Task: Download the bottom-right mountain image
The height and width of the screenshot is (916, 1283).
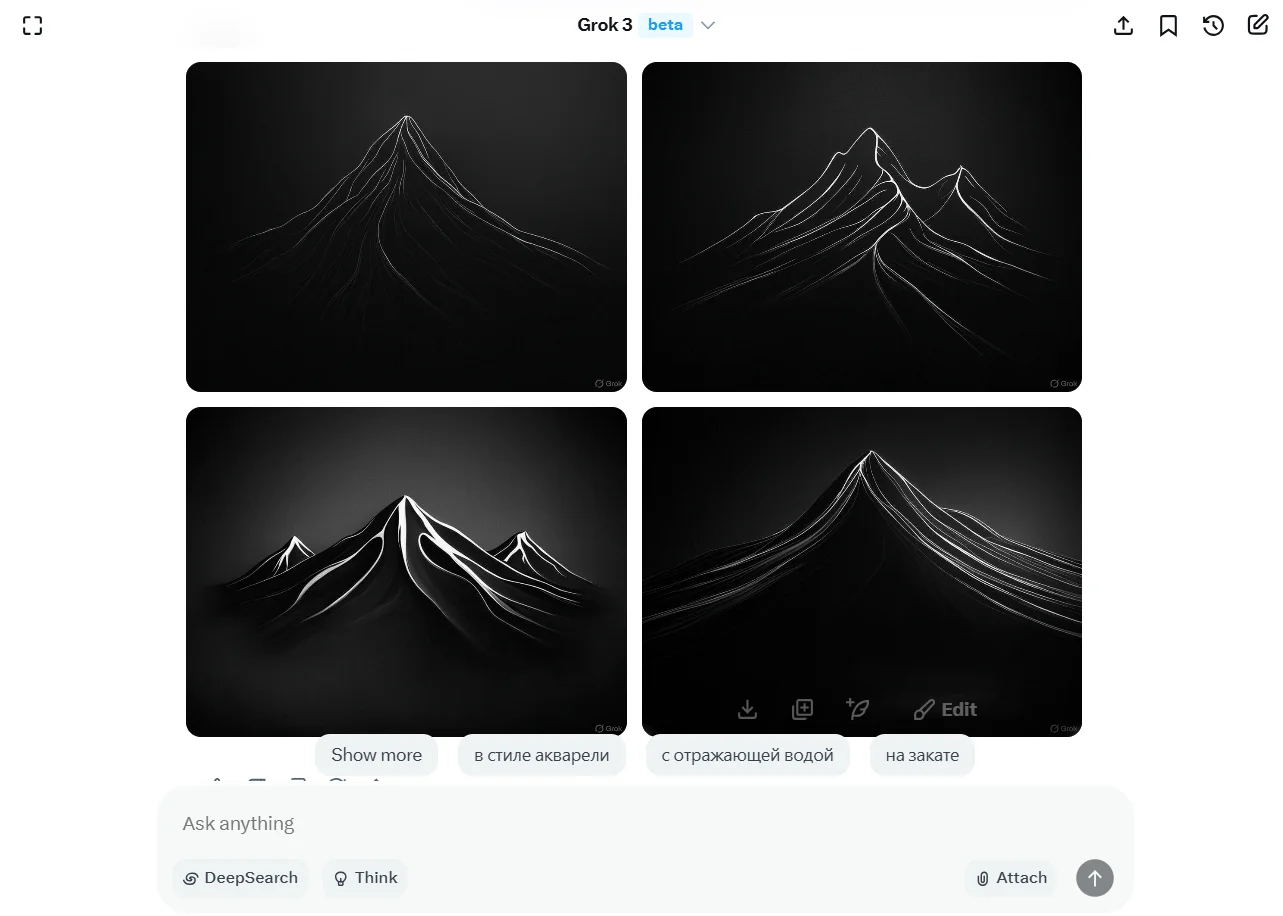Action: (747, 709)
